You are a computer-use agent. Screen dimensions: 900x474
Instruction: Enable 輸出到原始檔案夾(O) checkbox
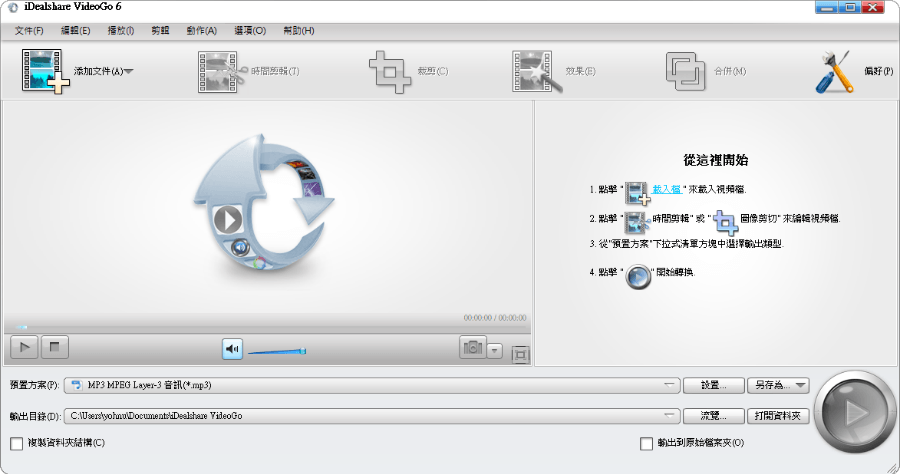[x=646, y=443]
